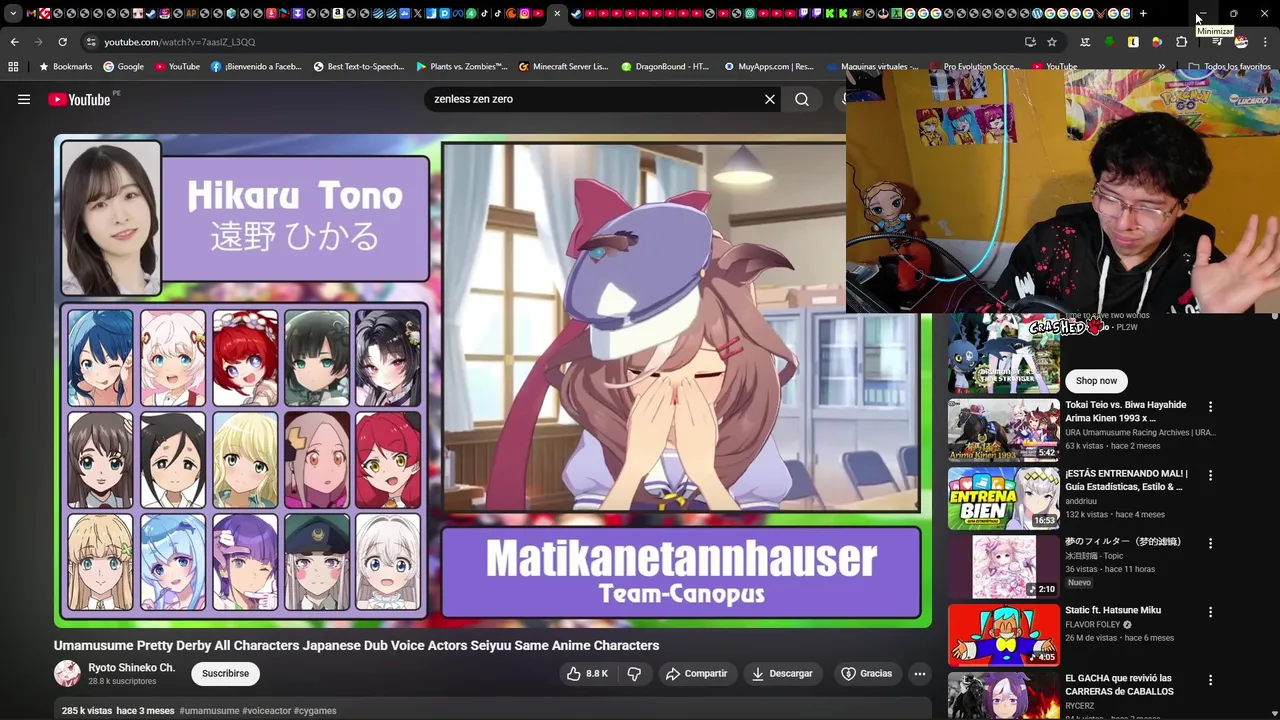Open options for EL GACHA que revivió video
Image resolution: width=1280 pixels, height=720 pixels.
pos(1210,680)
